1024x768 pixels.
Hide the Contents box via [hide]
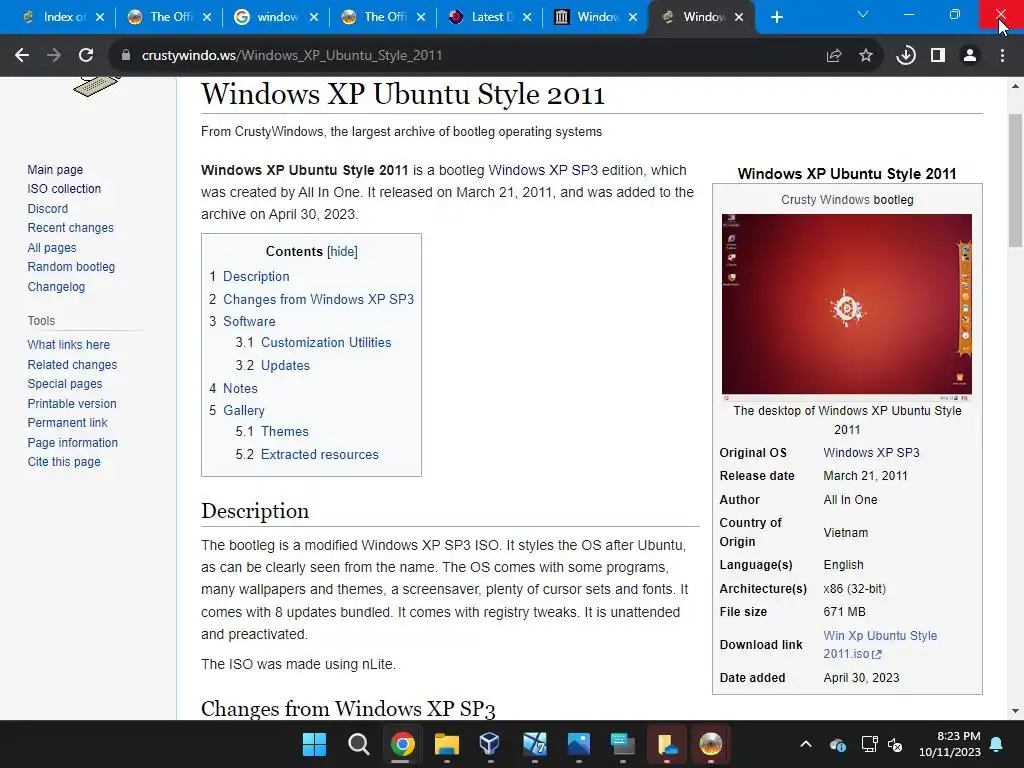342,251
